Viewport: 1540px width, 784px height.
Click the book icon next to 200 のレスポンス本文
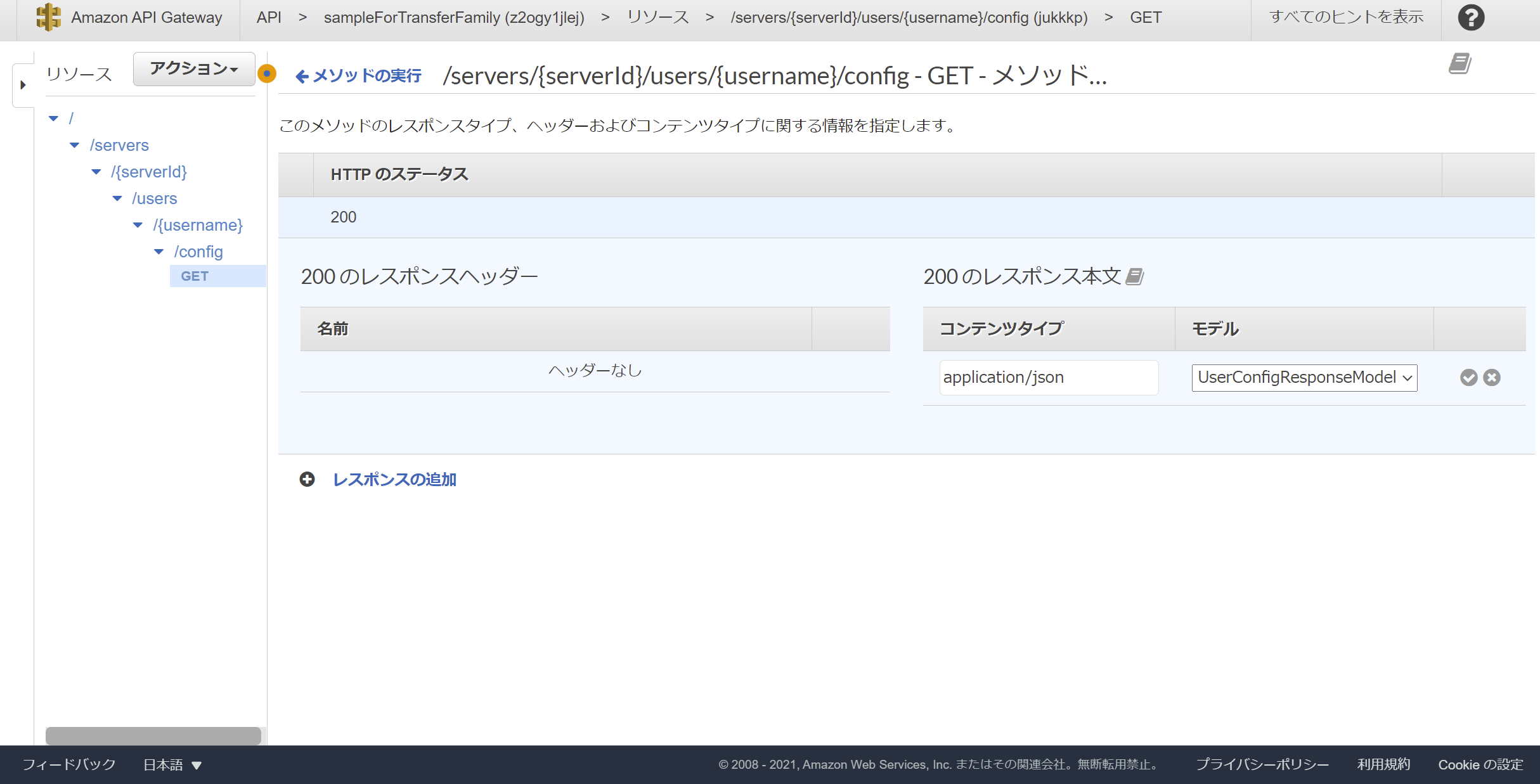[1135, 276]
